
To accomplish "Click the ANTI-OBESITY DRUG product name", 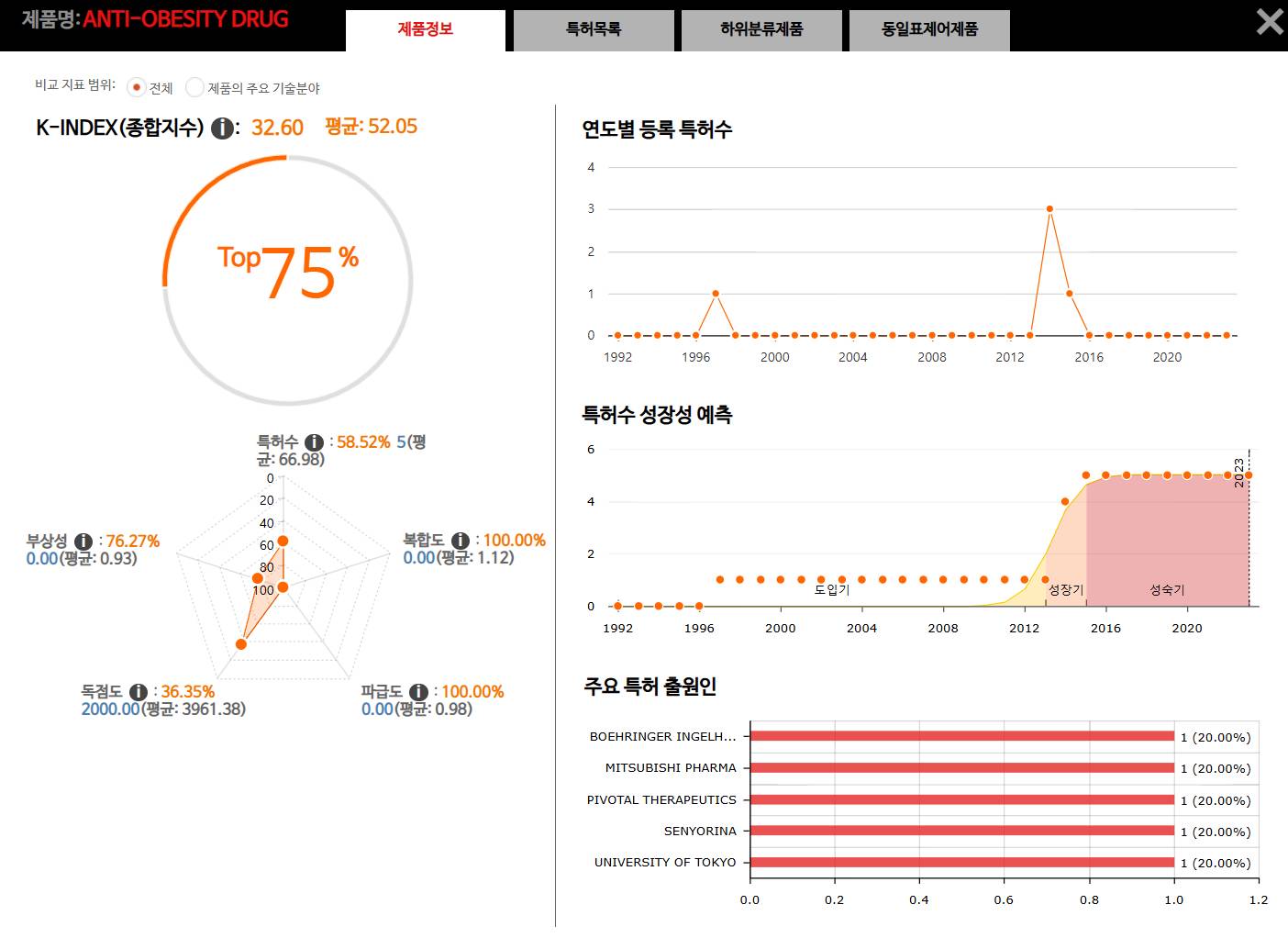I will tap(185, 19).
